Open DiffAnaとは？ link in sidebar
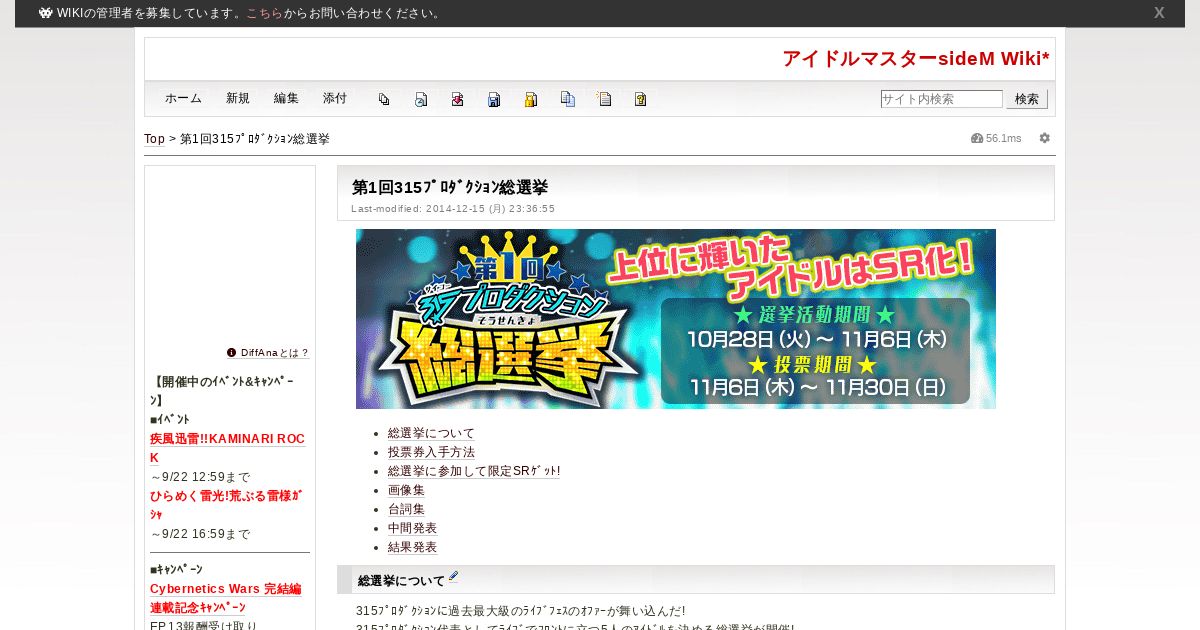The width and height of the screenshot is (1200, 630). 275,353
